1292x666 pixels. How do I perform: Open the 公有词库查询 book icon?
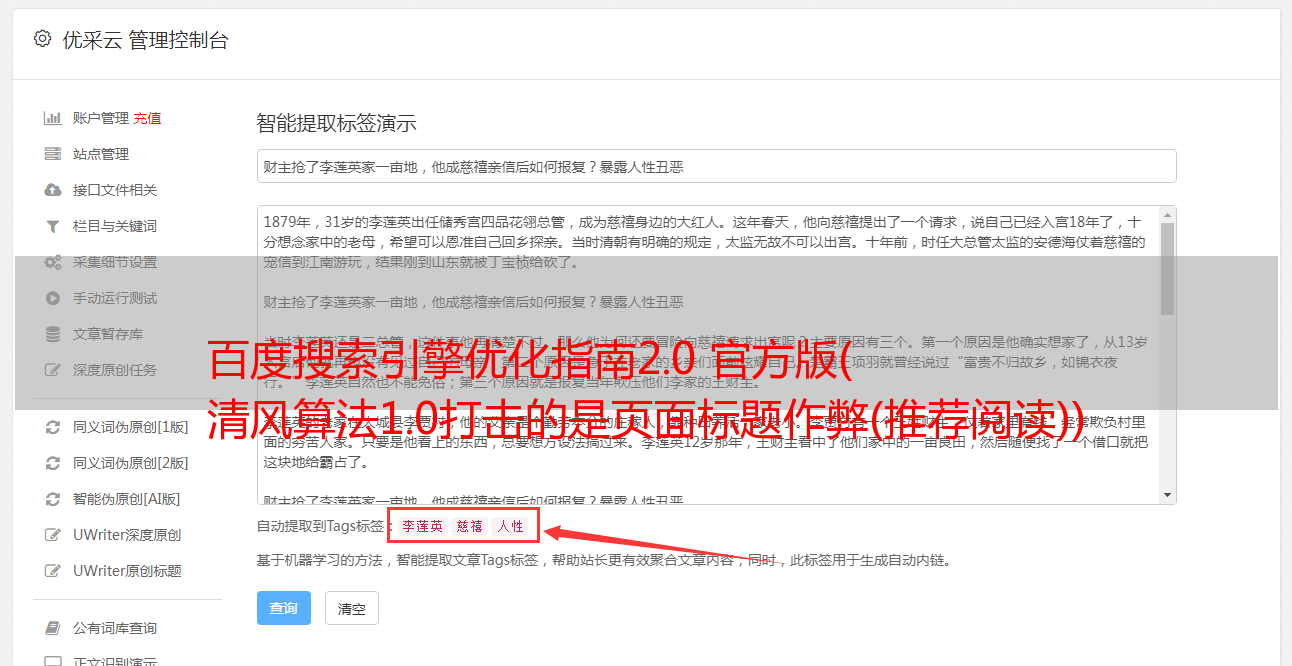(x=53, y=628)
